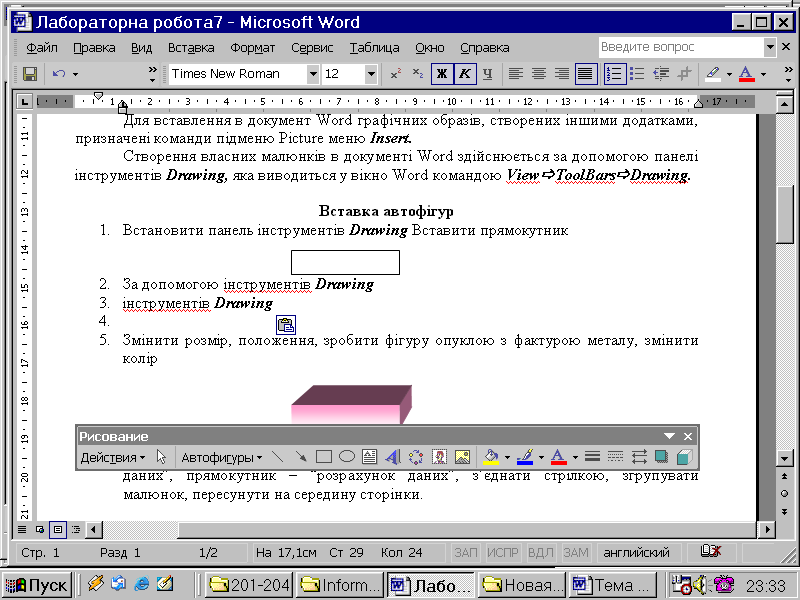Open the 3-D style options
800x600 pixels.
[x=684, y=457]
